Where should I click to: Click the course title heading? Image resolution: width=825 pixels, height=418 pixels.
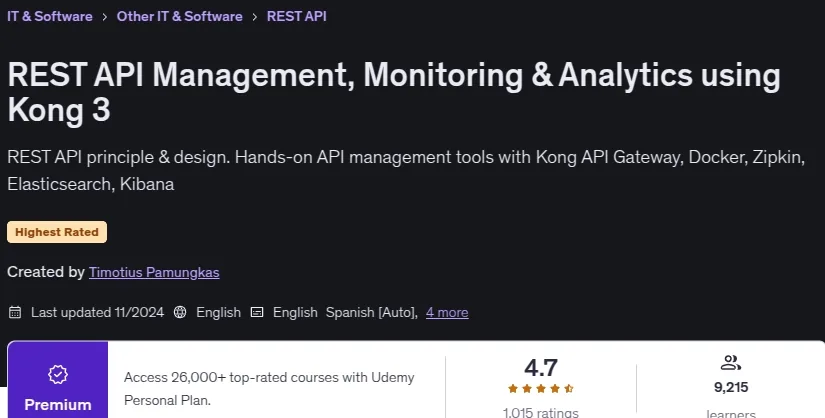coord(394,92)
